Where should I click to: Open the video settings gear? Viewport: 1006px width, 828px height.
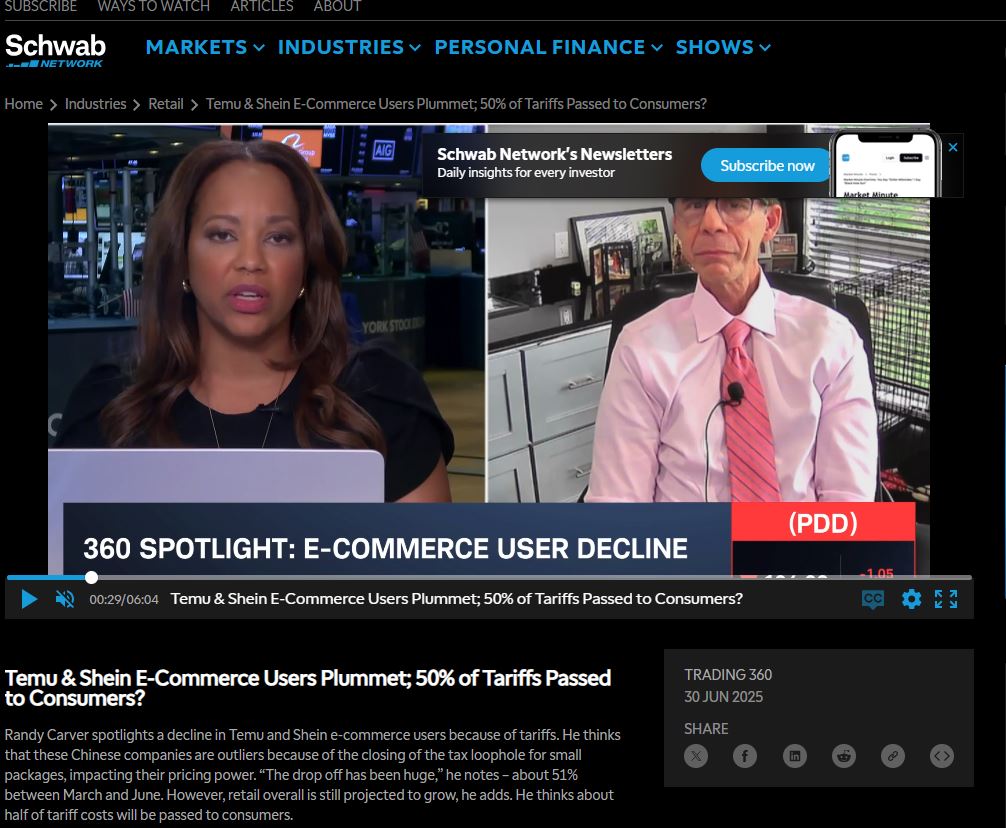911,599
